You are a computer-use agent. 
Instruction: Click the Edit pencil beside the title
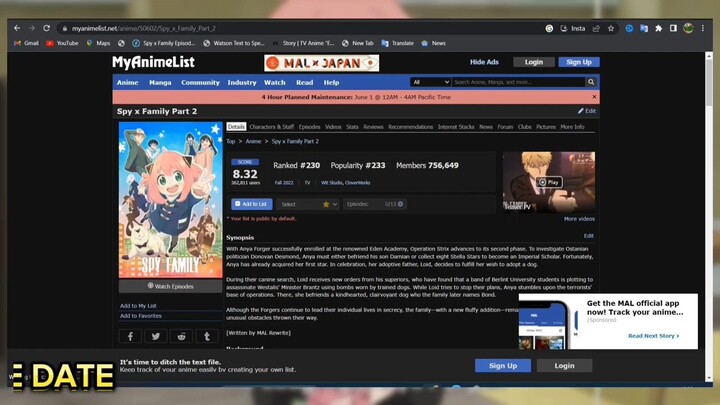point(587,111)
